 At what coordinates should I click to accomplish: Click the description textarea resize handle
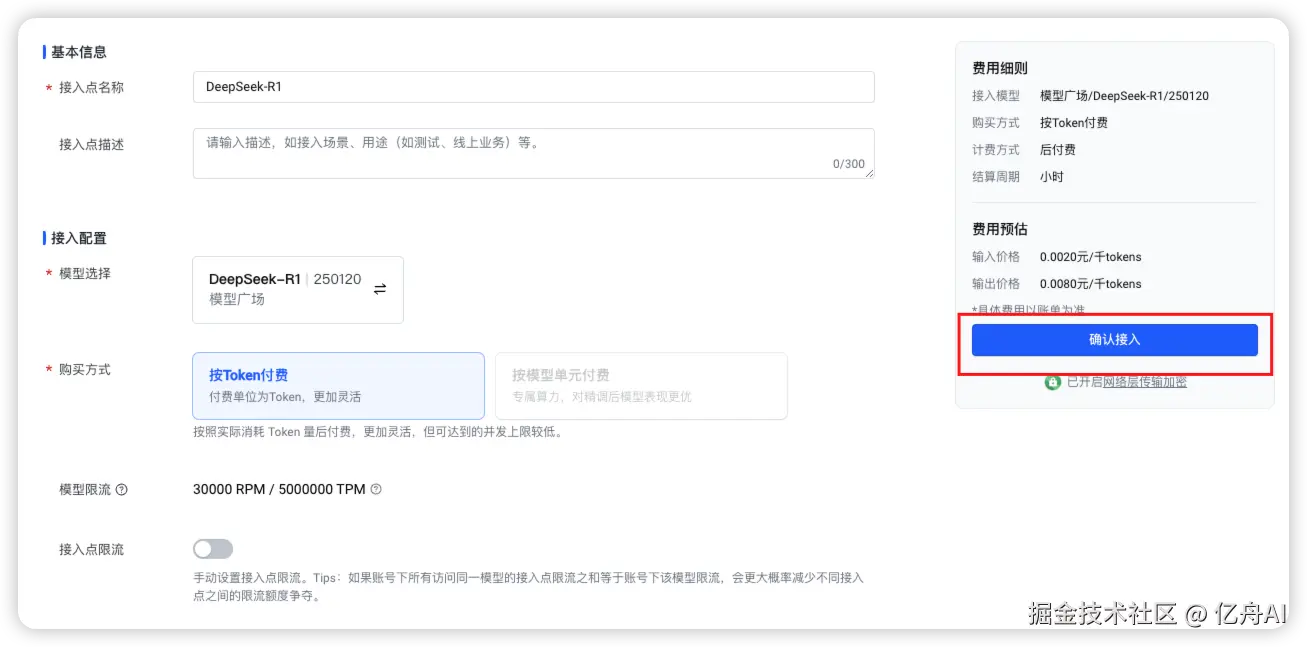point(869,173)
